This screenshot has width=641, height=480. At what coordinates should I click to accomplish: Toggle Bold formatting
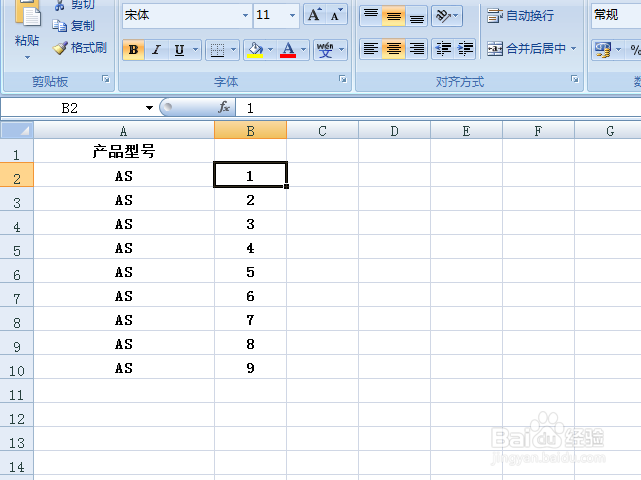(x=133, y=50)
